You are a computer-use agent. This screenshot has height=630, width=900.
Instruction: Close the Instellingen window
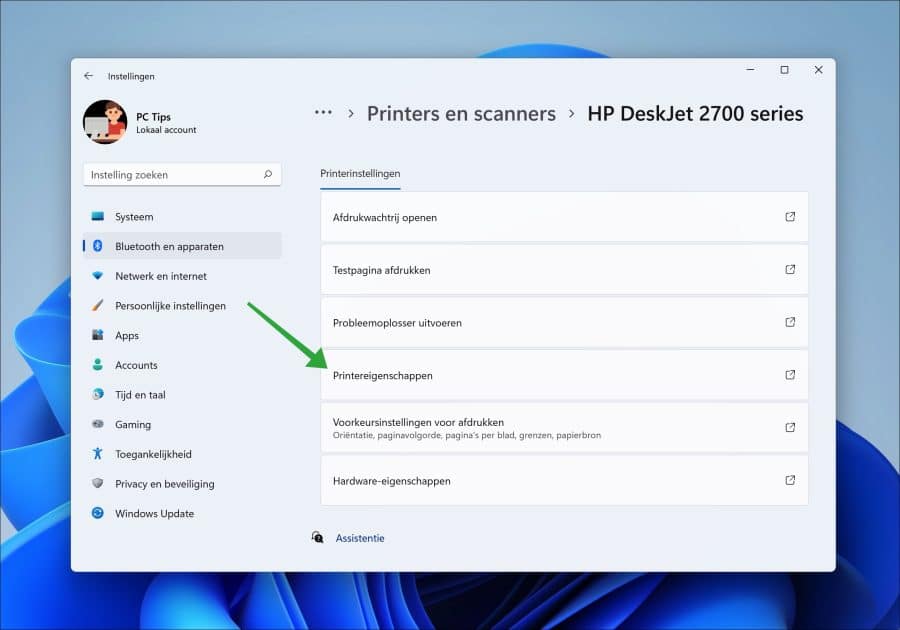tap(818, 70)
